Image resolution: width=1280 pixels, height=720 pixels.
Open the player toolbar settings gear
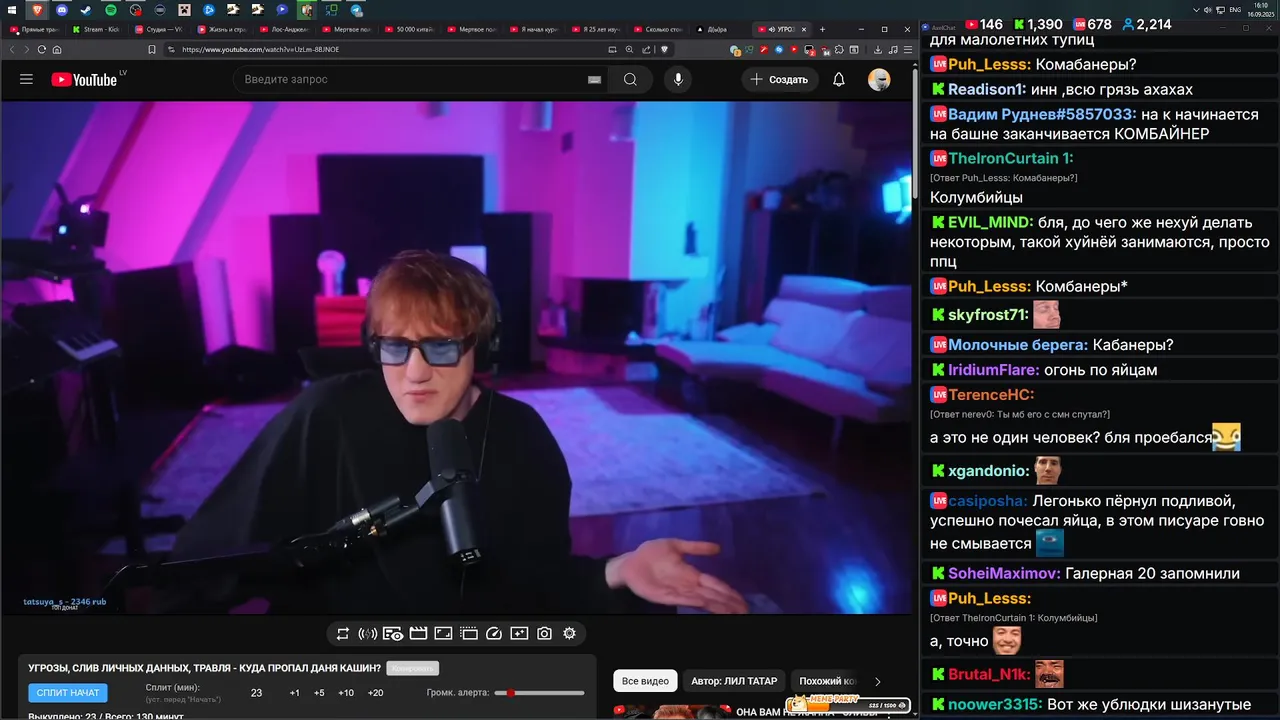[x=569, y=633]
